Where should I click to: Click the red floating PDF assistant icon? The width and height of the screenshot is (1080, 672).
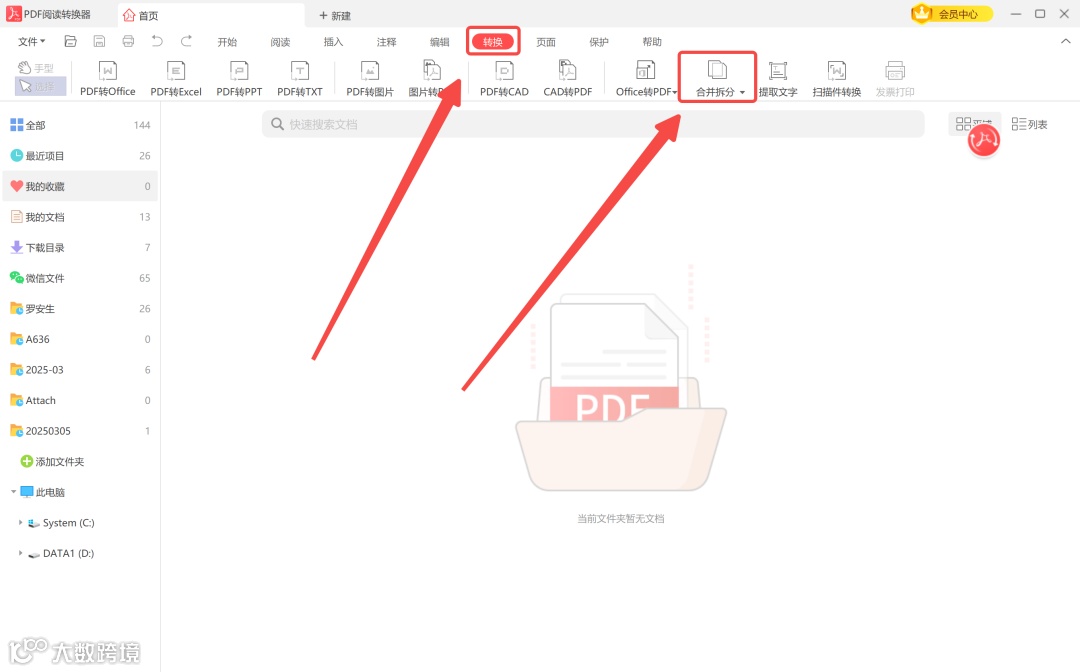click(984, 140)
